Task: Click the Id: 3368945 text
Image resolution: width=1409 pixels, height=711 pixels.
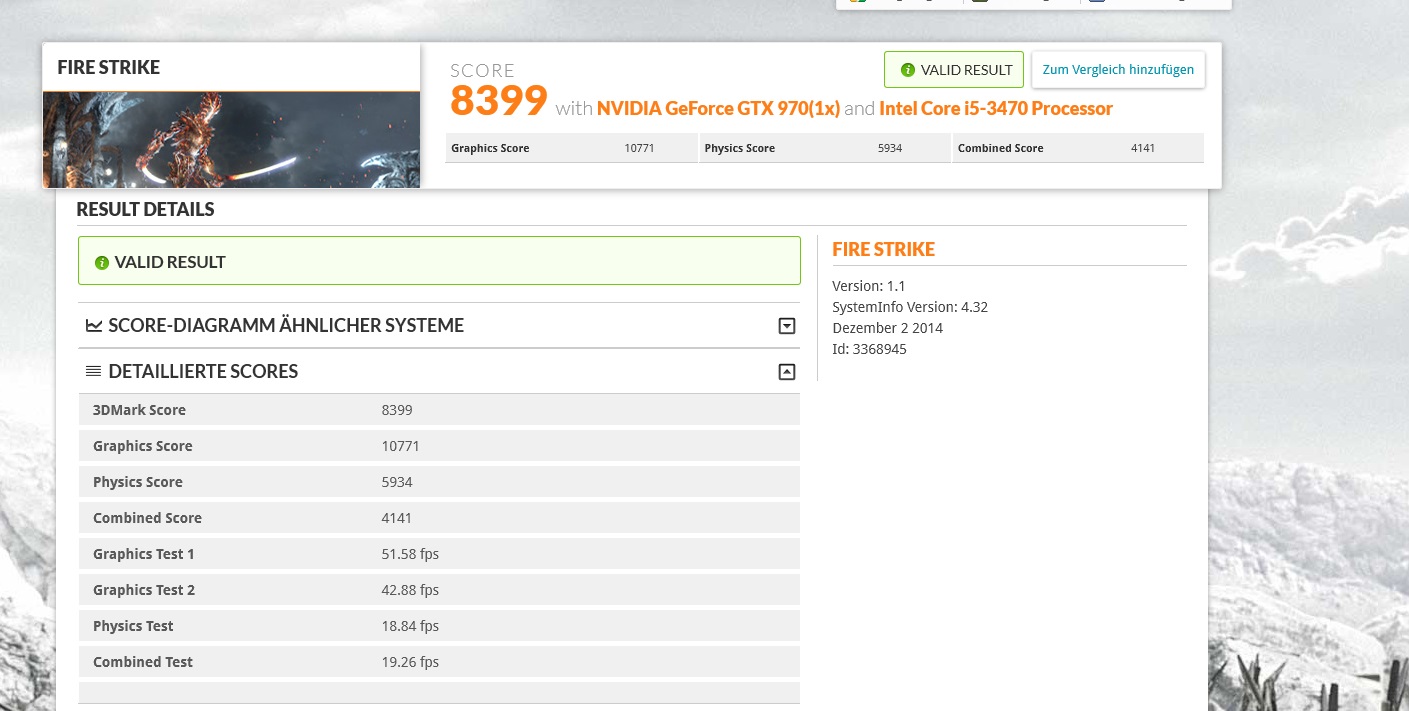Action: click(x=870, y=349)
